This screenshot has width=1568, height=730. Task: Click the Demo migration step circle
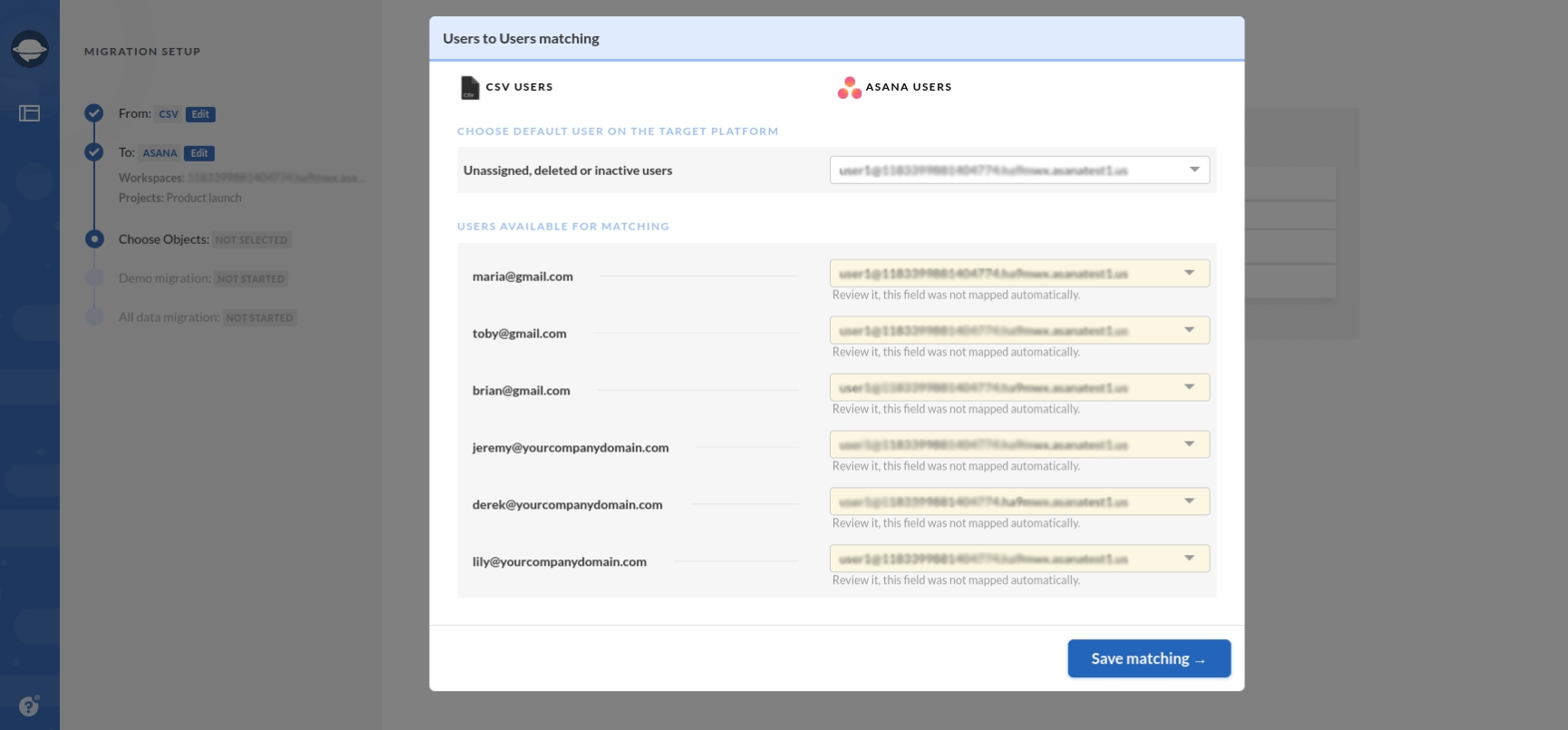(94, 278)
